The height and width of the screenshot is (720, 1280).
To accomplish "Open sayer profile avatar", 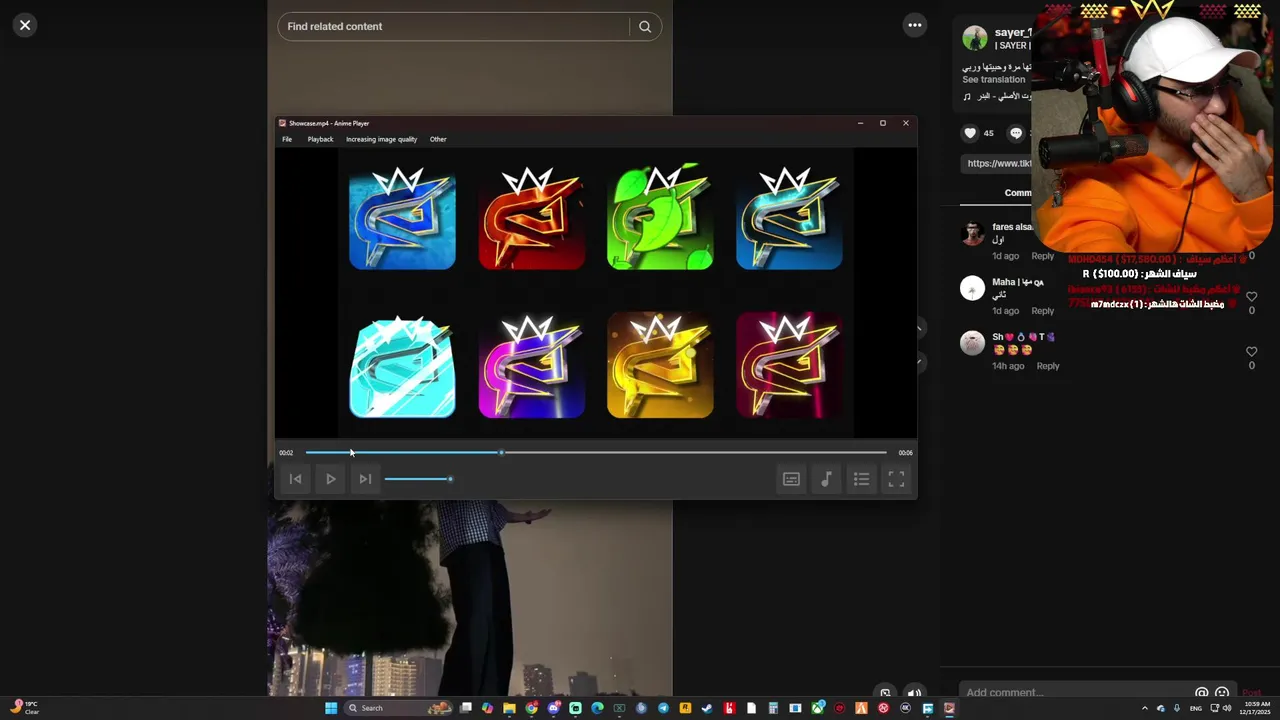I will click(x=974, y=38).
